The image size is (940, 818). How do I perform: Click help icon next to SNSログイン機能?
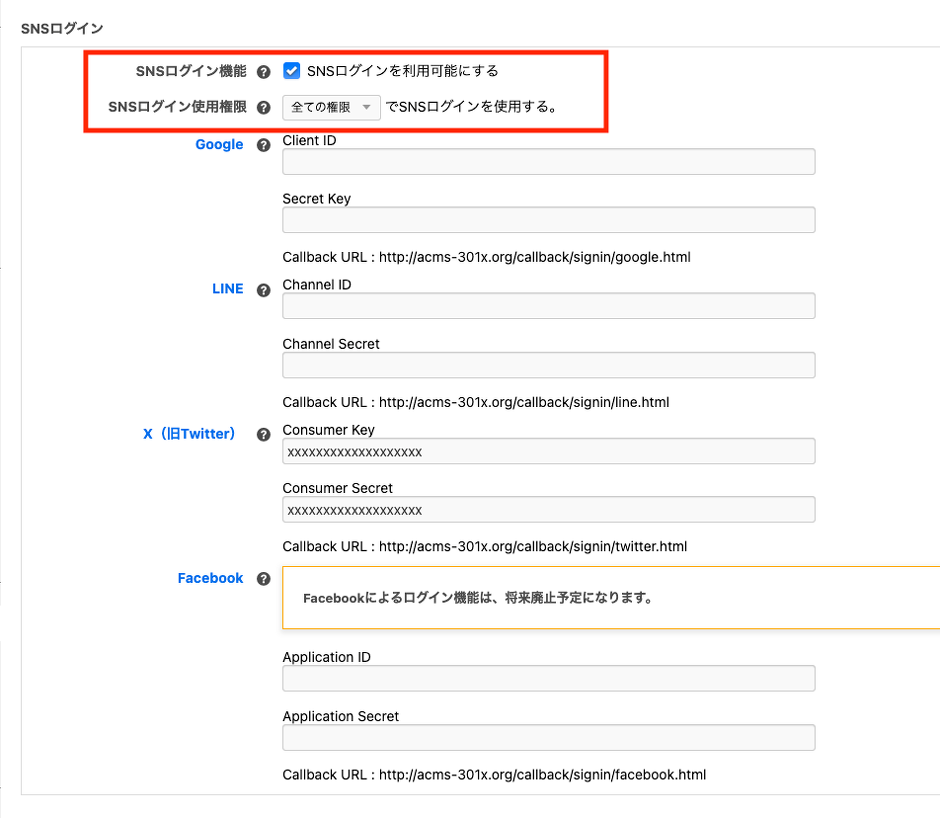click(264, 72)
